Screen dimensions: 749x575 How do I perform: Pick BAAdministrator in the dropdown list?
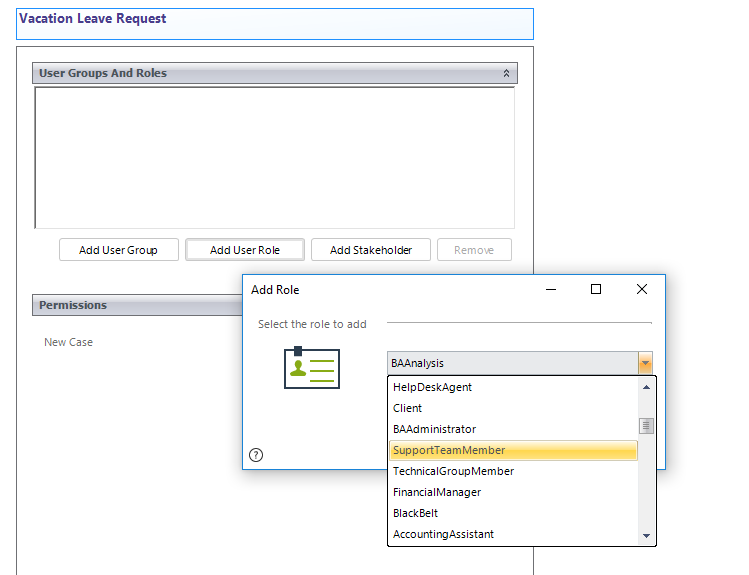tap(434, 429)
